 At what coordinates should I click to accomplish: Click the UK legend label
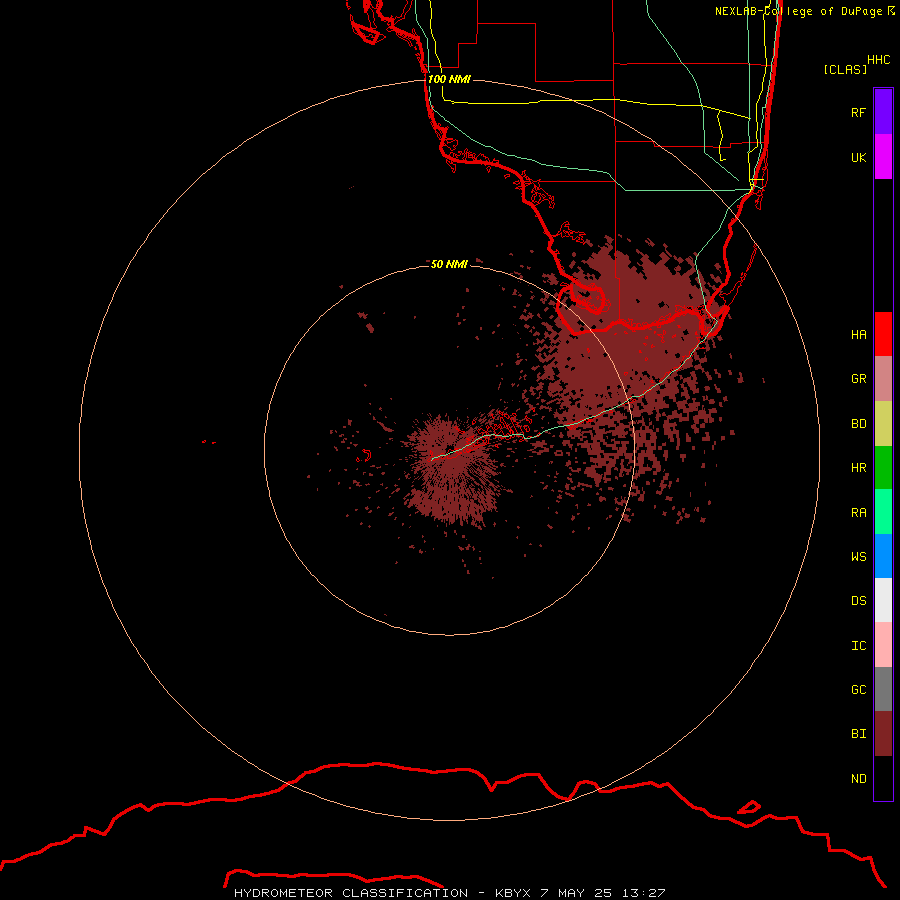tap(859, 157)
